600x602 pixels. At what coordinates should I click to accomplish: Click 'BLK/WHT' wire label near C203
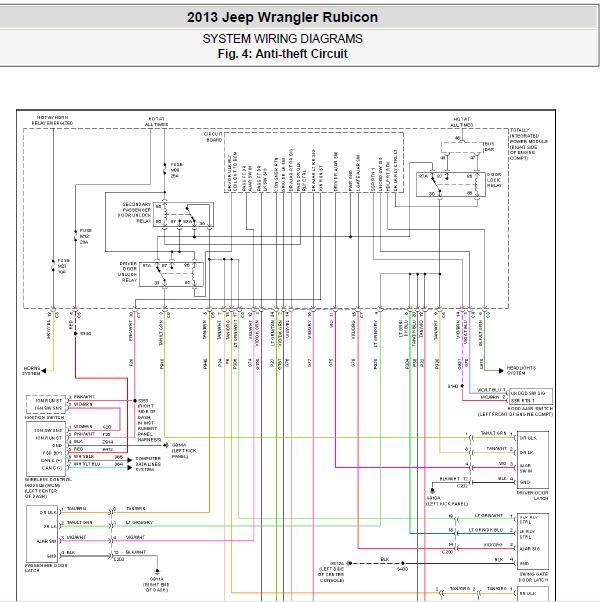tap(136, 552)
